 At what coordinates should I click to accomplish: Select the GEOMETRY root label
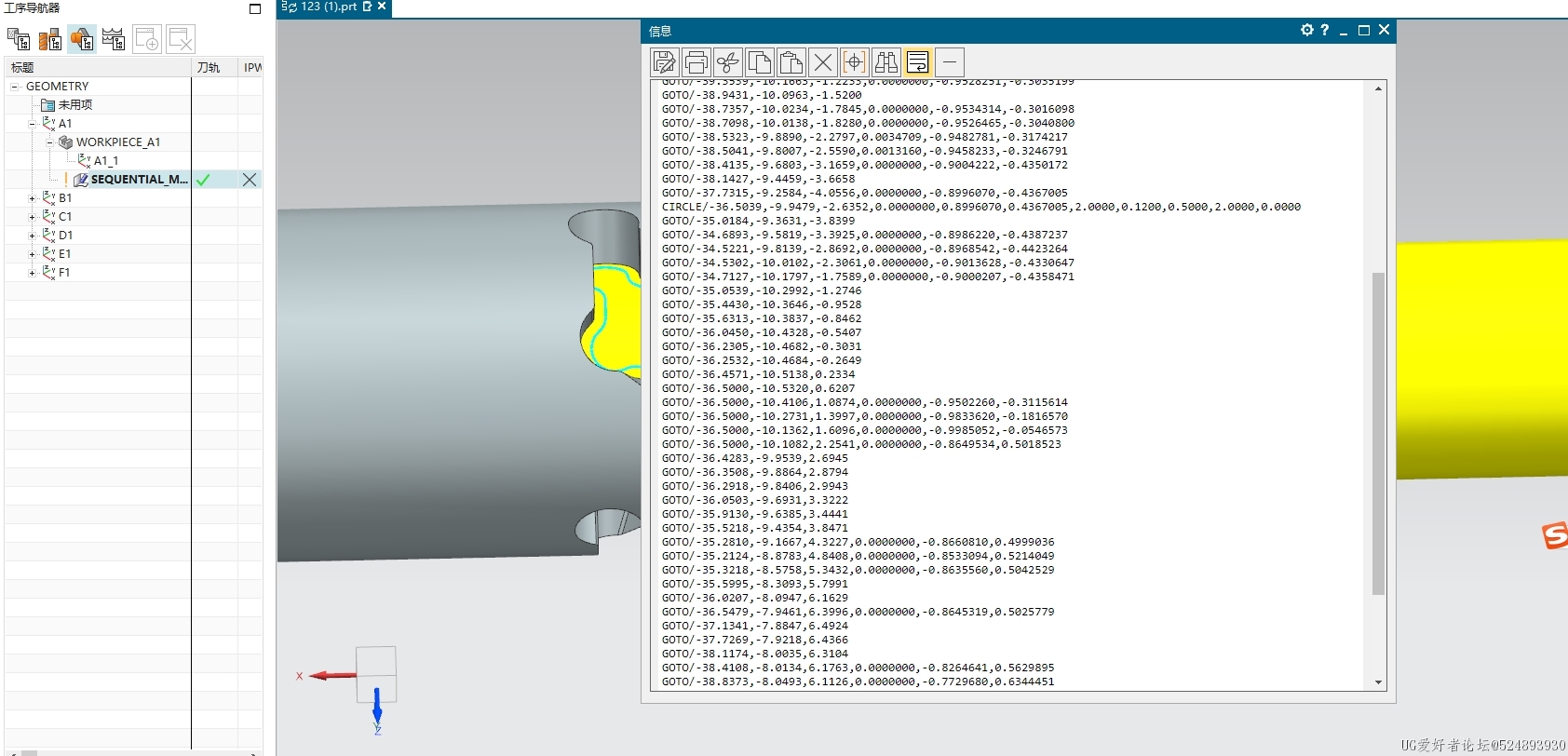[x=57, y=87]
